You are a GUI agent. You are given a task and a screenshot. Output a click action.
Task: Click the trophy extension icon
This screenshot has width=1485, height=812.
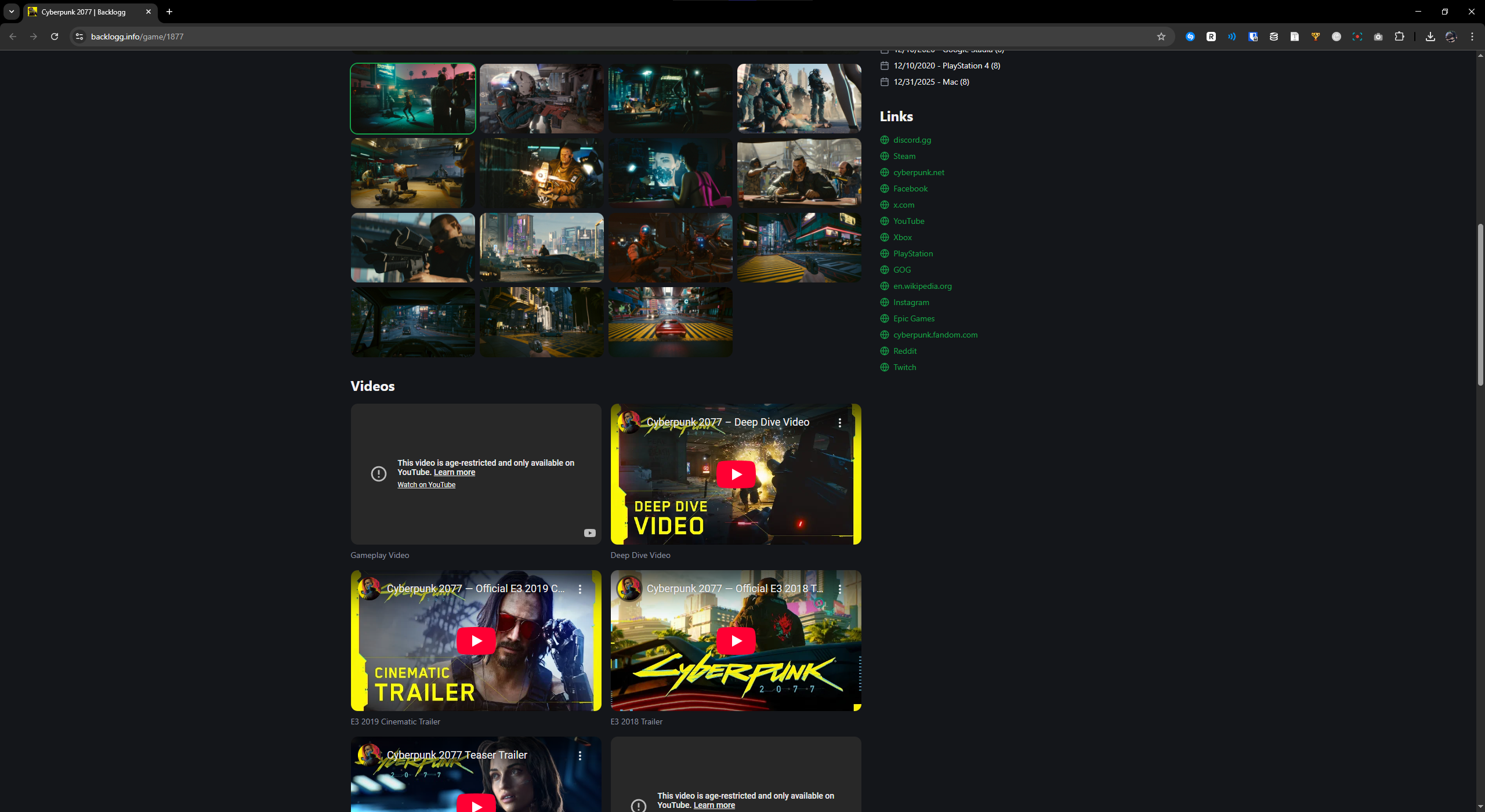[x=1316, y=37]
